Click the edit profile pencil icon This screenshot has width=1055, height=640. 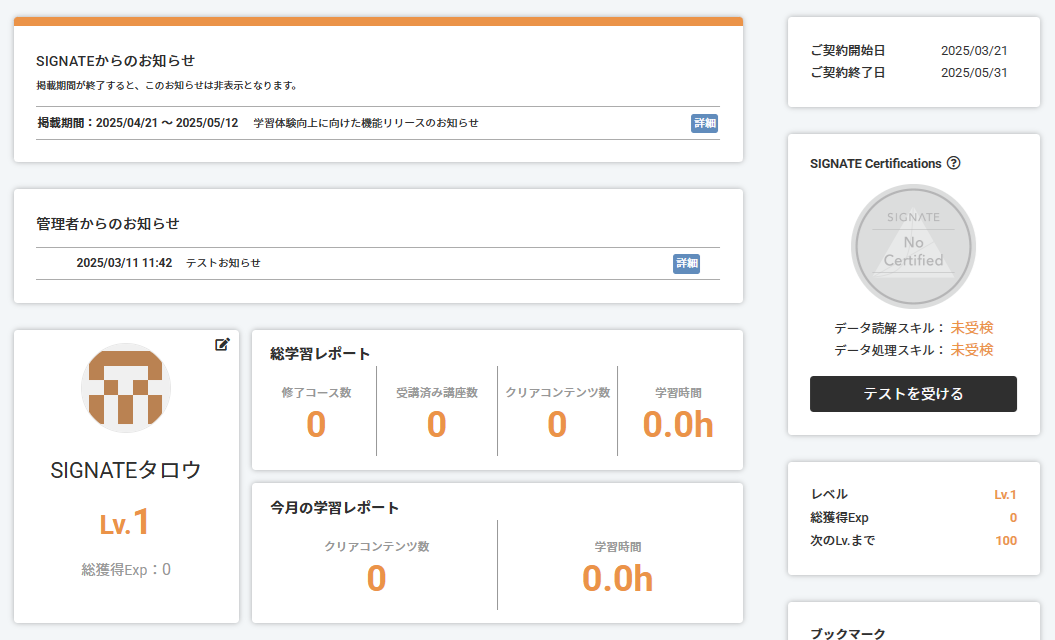tap(222, 345)
